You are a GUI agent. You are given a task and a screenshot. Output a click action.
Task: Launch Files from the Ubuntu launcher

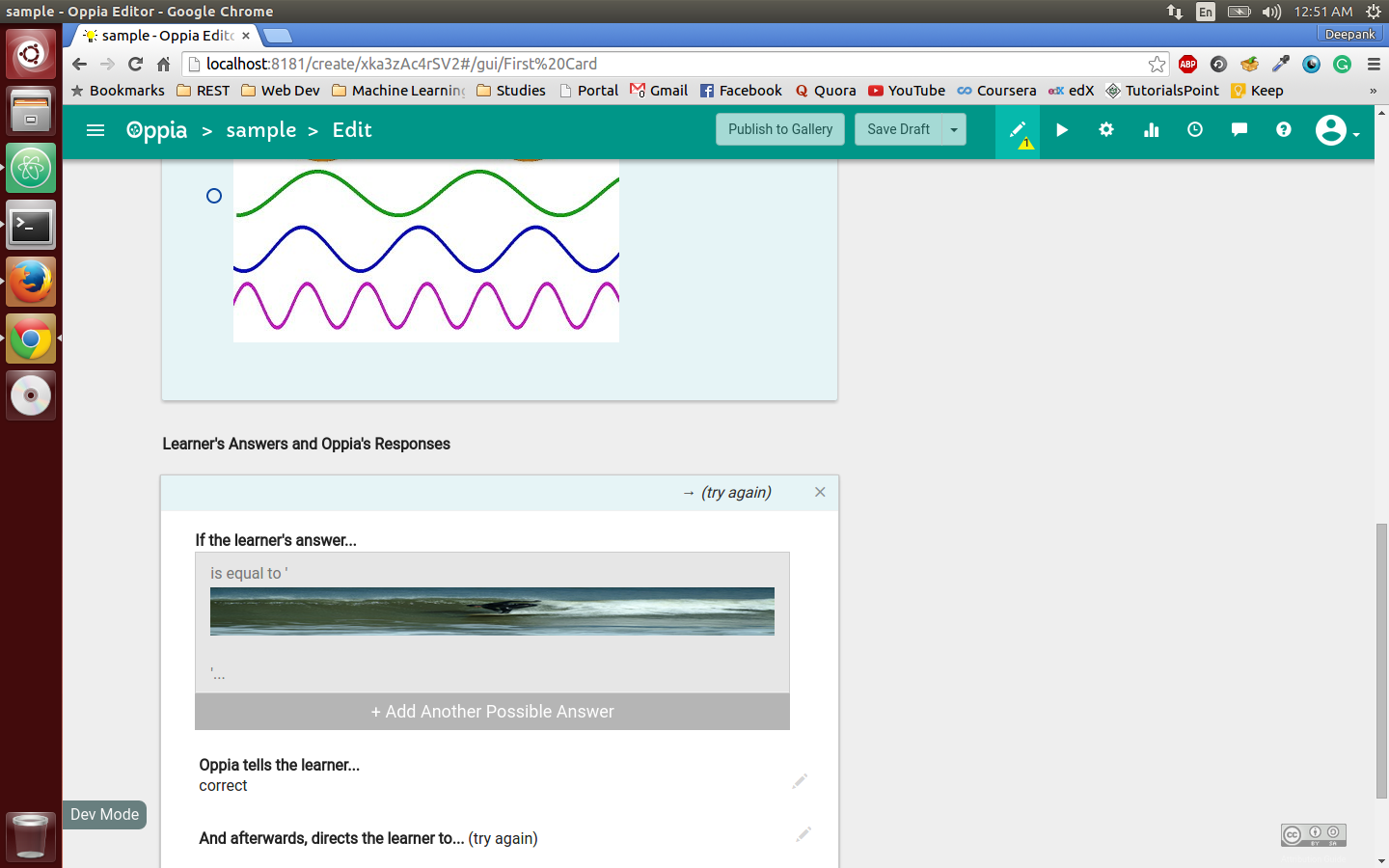pyautogui.click(x=31, y=111)
